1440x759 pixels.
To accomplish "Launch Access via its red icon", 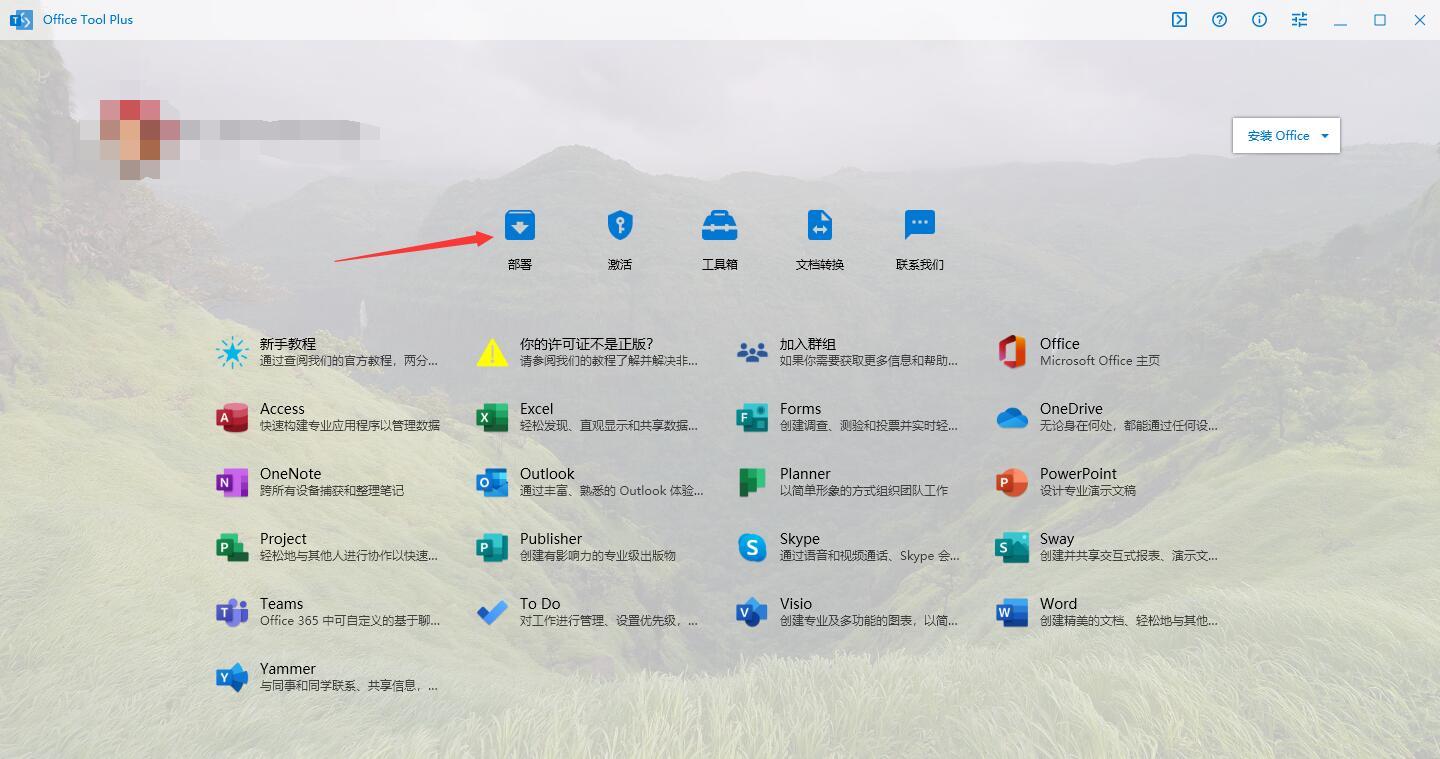I will point(232,417).
